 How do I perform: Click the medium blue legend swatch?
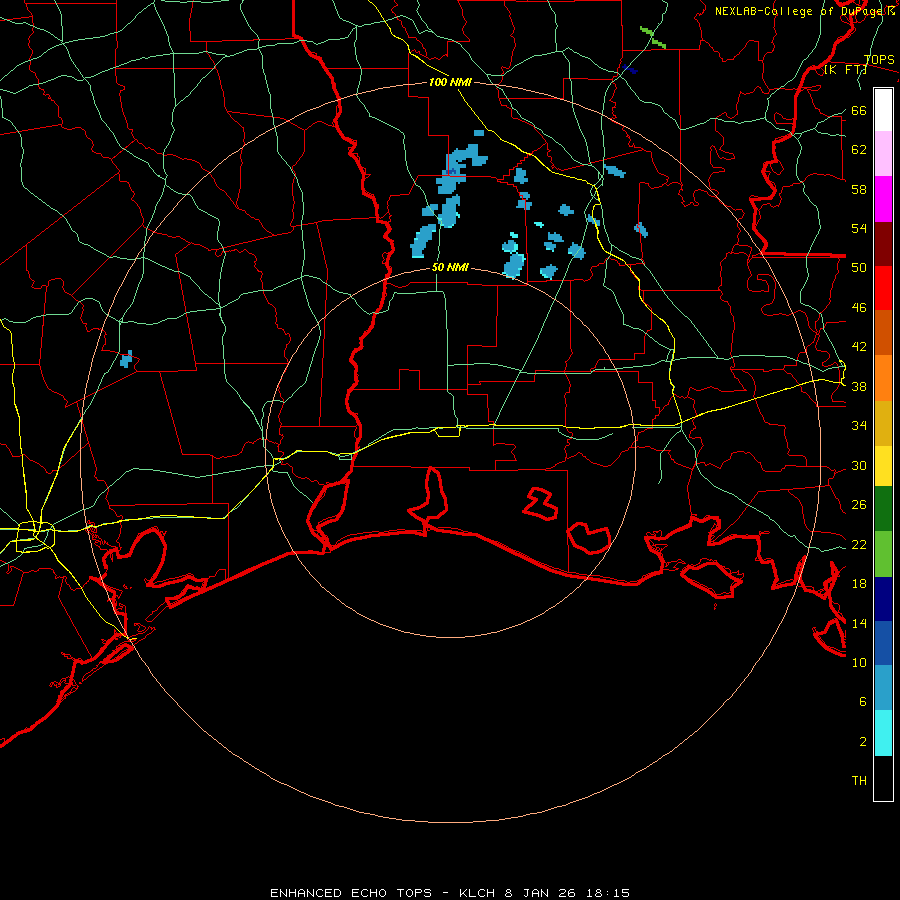883,643
